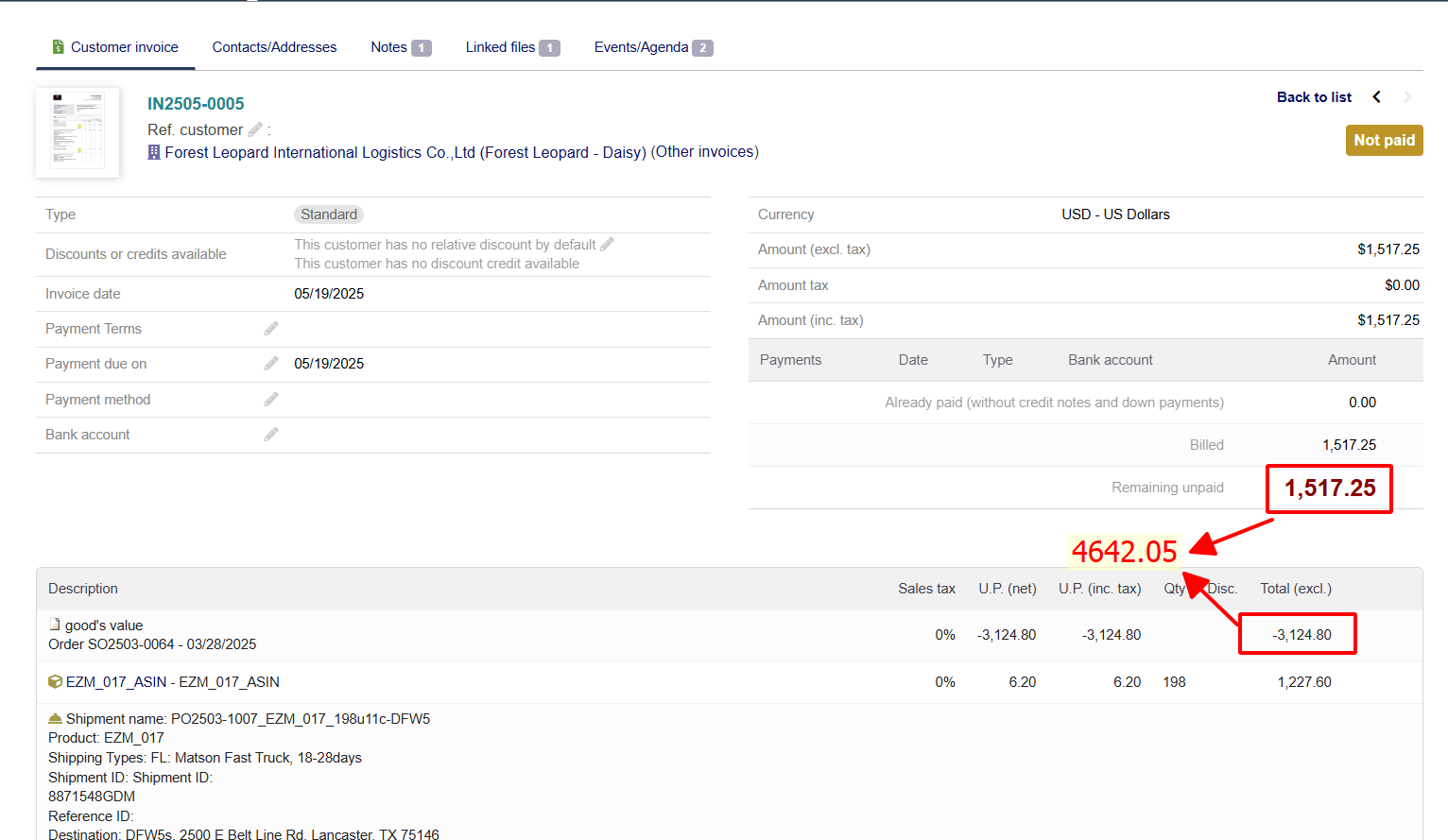This screenshot has height=840, width=1448.
Task: Open EZM_017_ASIN product link
Action: [173, 681]
